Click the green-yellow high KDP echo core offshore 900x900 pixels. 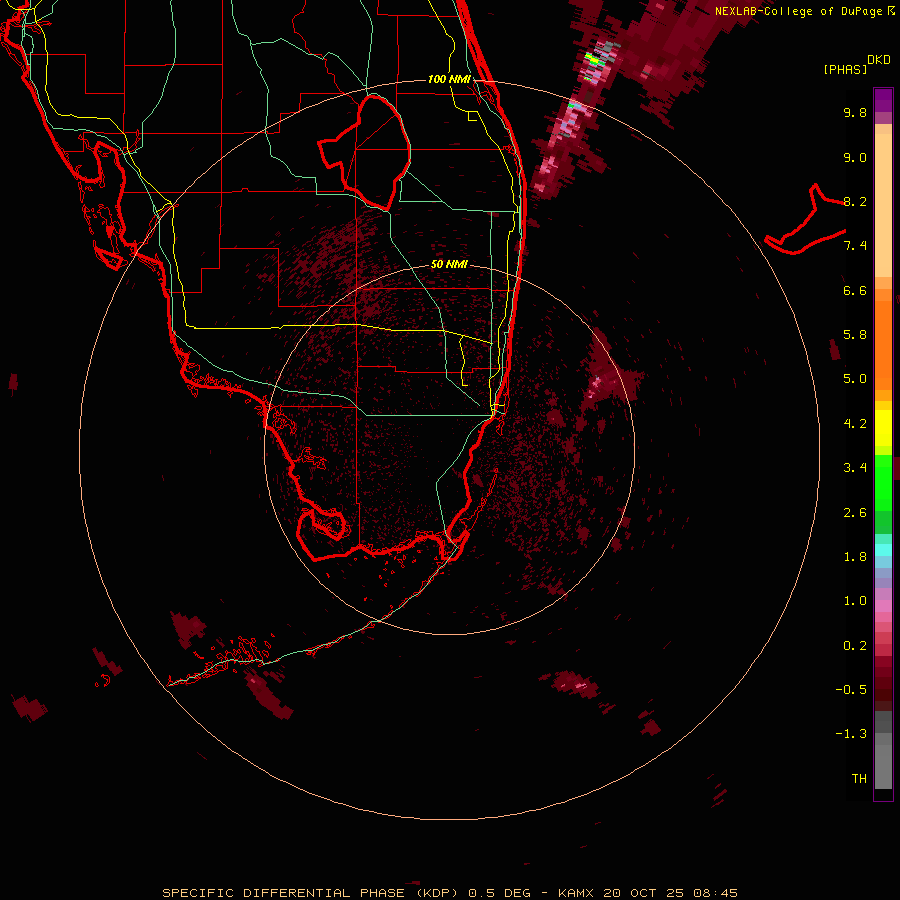[595, 59]
